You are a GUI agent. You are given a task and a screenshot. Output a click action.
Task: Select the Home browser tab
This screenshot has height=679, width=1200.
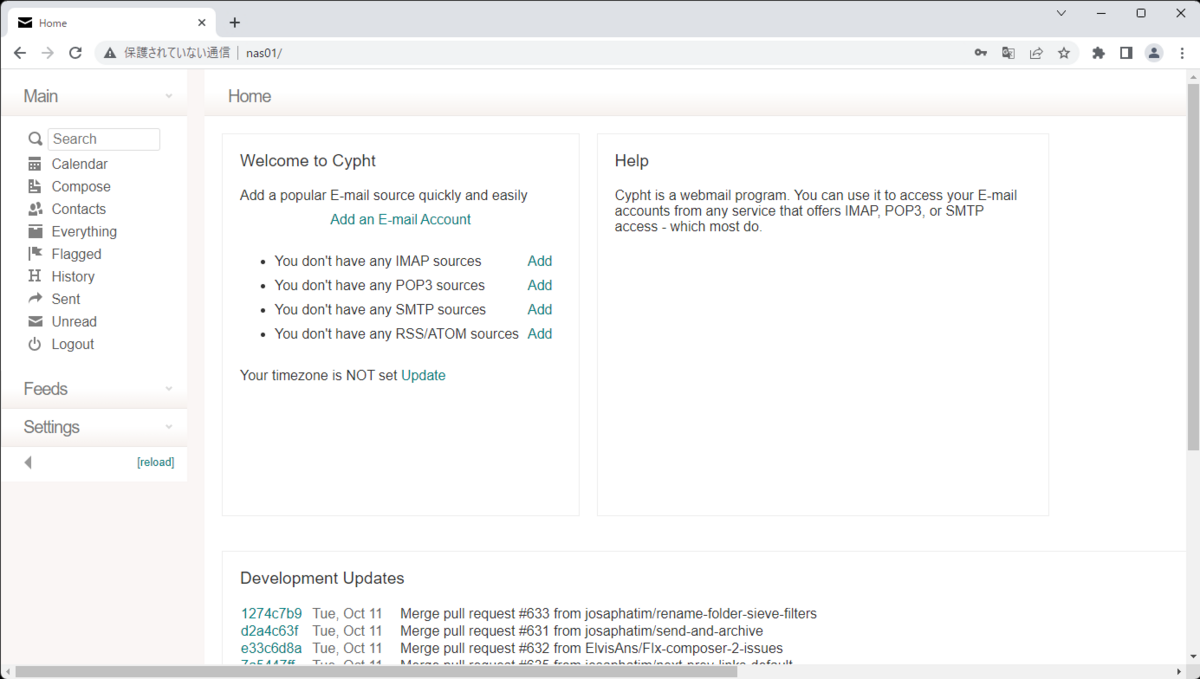[113, 22]
